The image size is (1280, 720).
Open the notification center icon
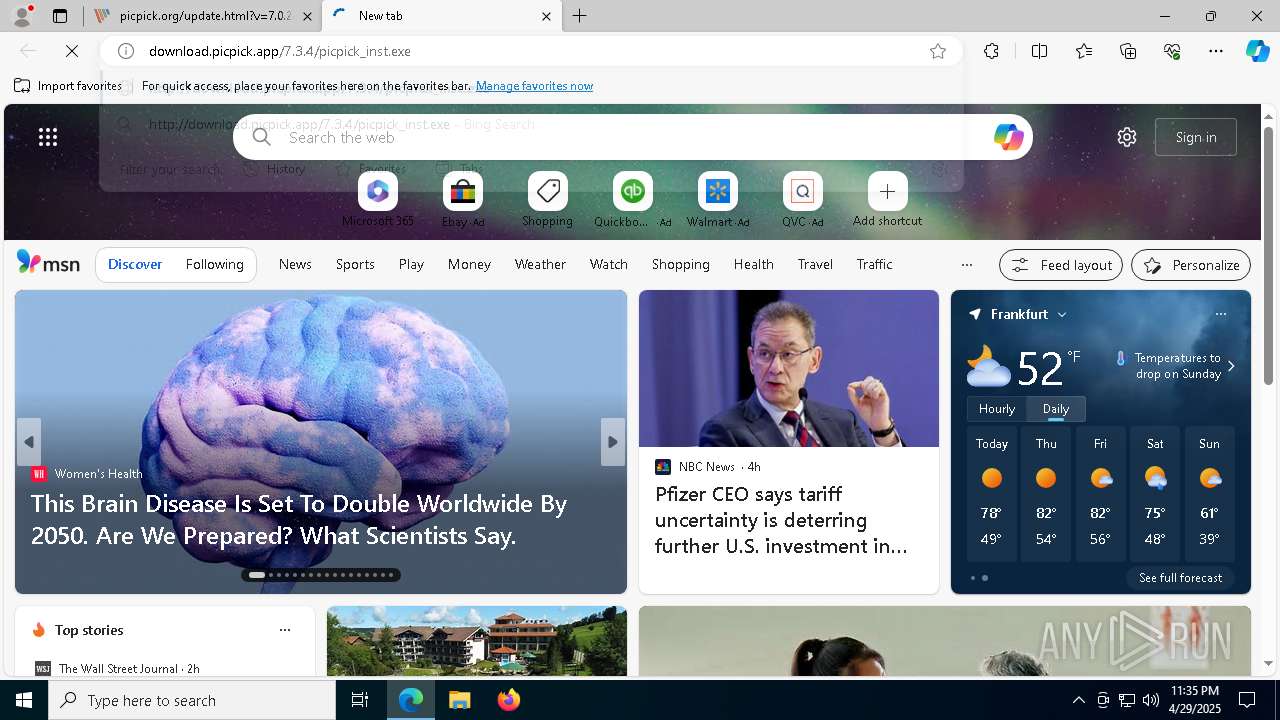(1247, 700)
